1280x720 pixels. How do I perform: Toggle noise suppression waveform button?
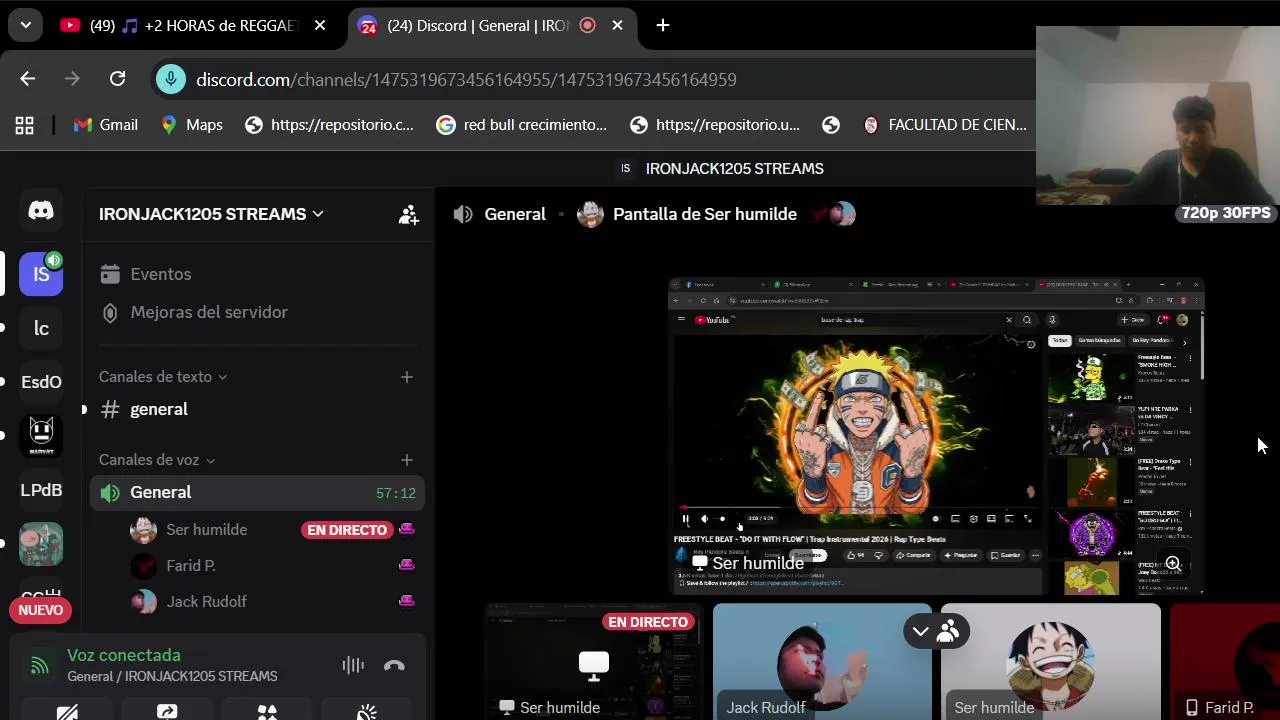pos(353,665)
